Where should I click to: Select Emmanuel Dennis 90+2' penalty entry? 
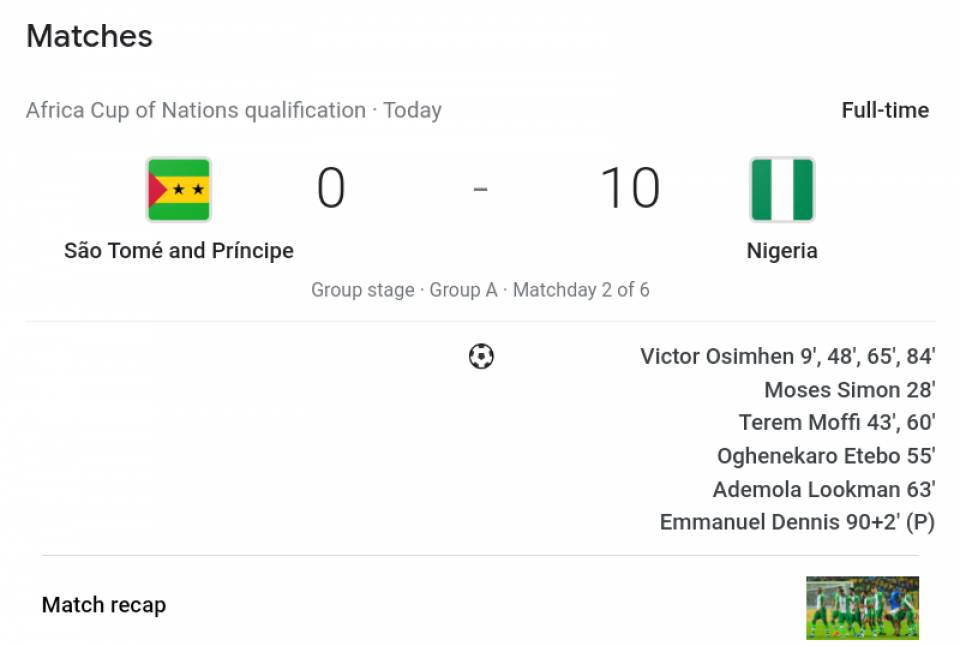click(797, 522)
